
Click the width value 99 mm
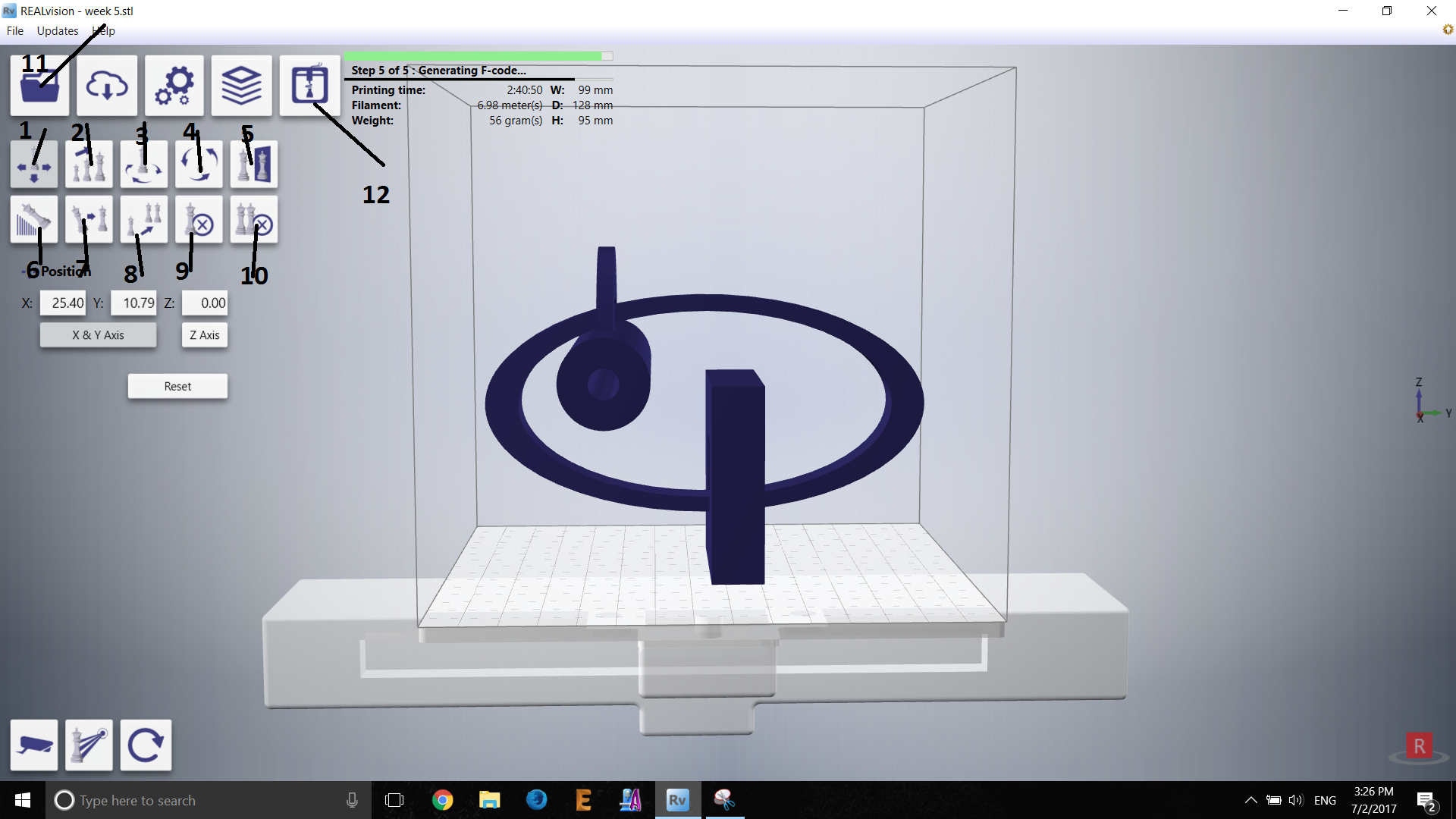click(x=595, y=90)
